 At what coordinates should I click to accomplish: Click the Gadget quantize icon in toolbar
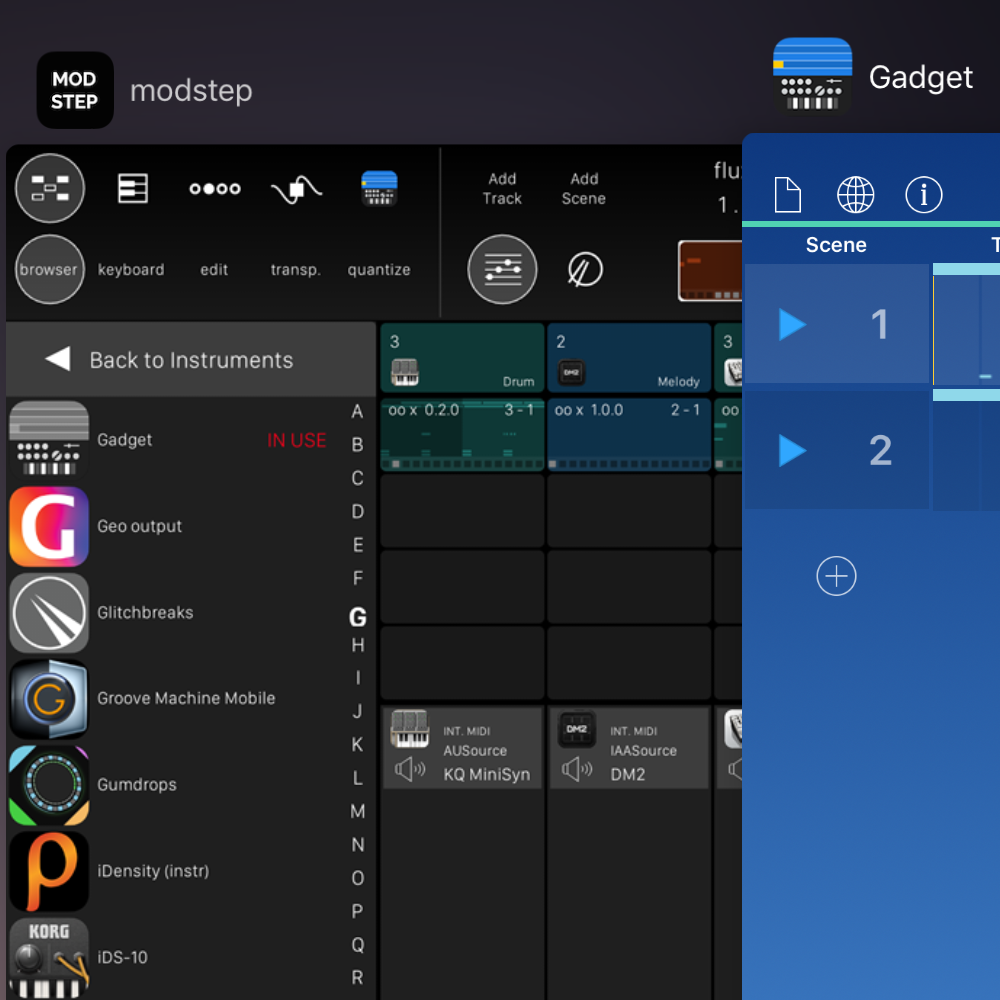point(379,188)
